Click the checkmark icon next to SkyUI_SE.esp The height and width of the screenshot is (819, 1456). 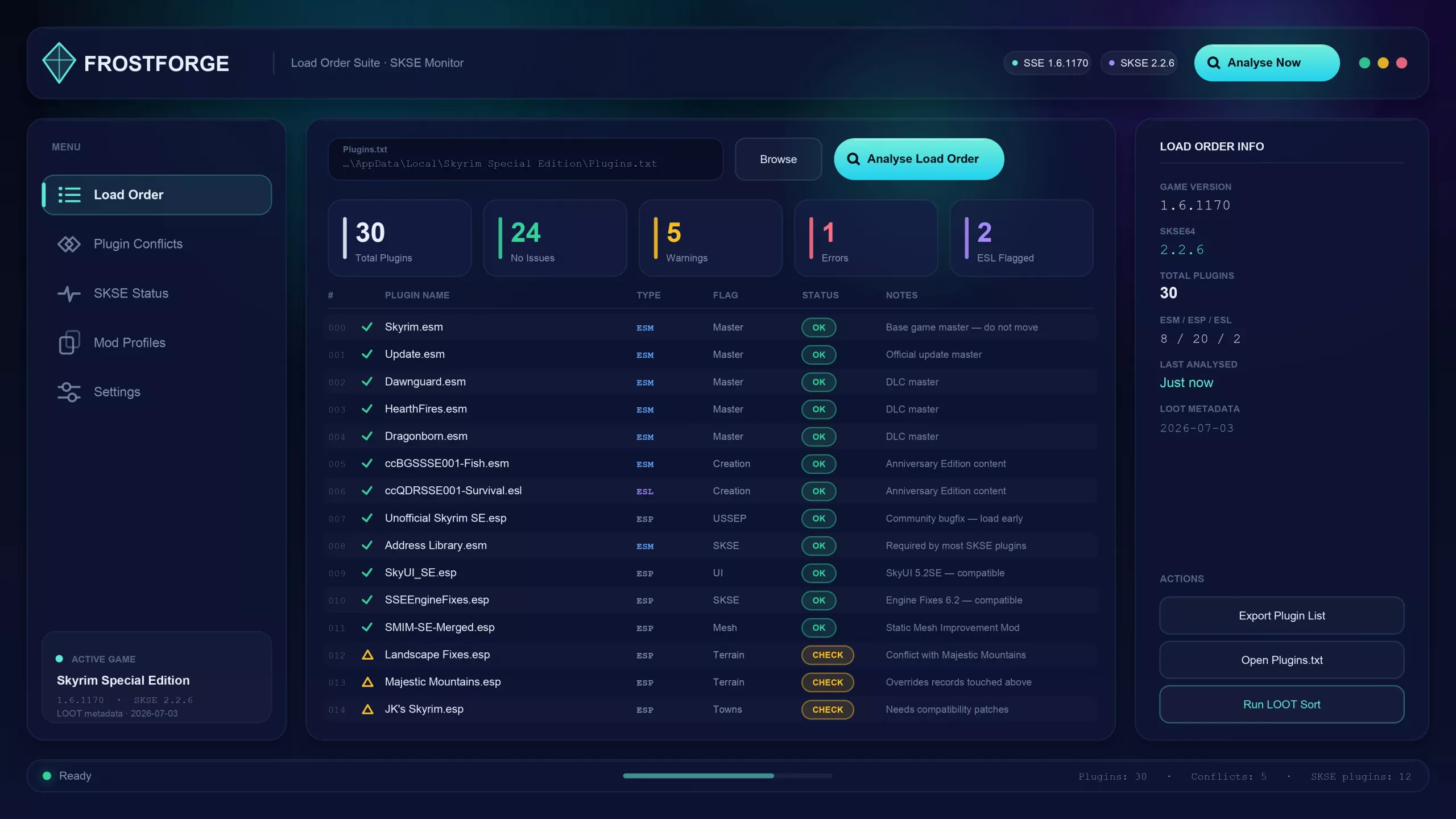click(x=367, y=573)
